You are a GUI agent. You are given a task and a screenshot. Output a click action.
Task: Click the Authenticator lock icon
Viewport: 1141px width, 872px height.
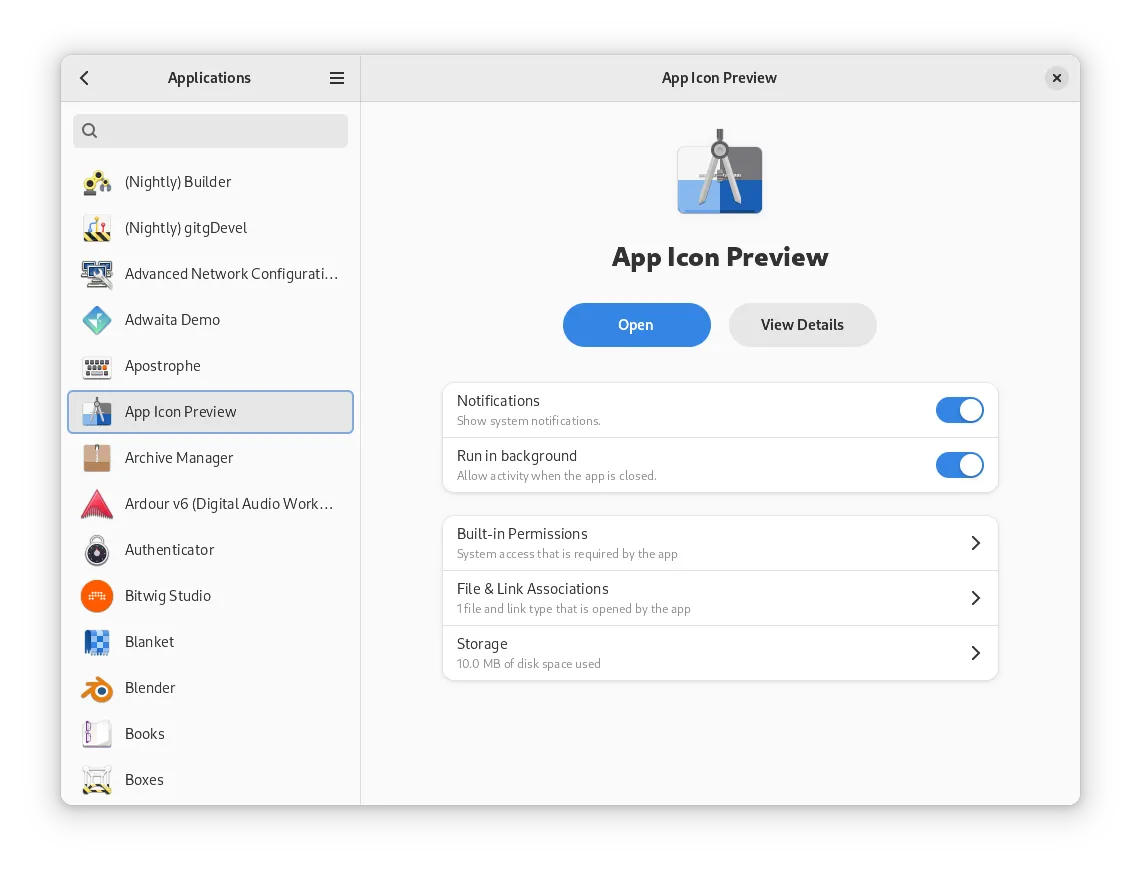97,550
